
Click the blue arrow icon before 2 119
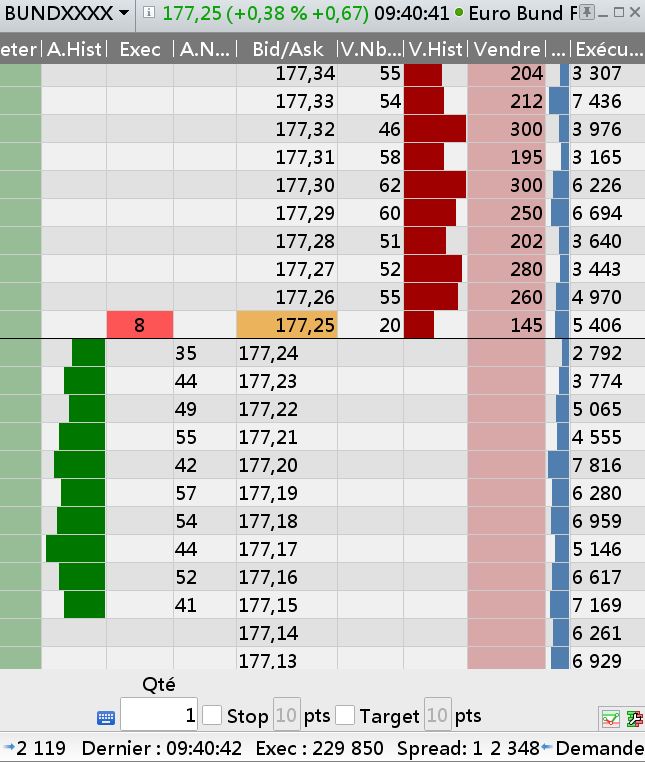coord(8,748)
